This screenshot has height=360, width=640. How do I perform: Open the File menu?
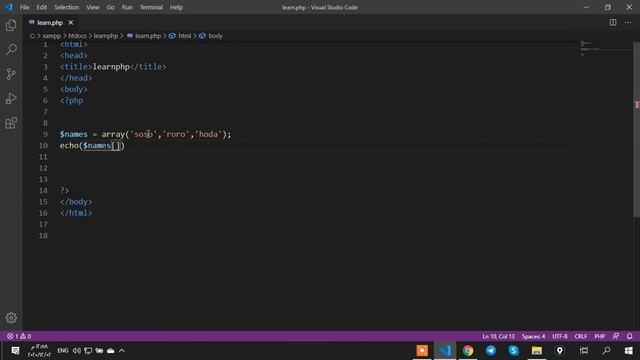pos(24,7)
